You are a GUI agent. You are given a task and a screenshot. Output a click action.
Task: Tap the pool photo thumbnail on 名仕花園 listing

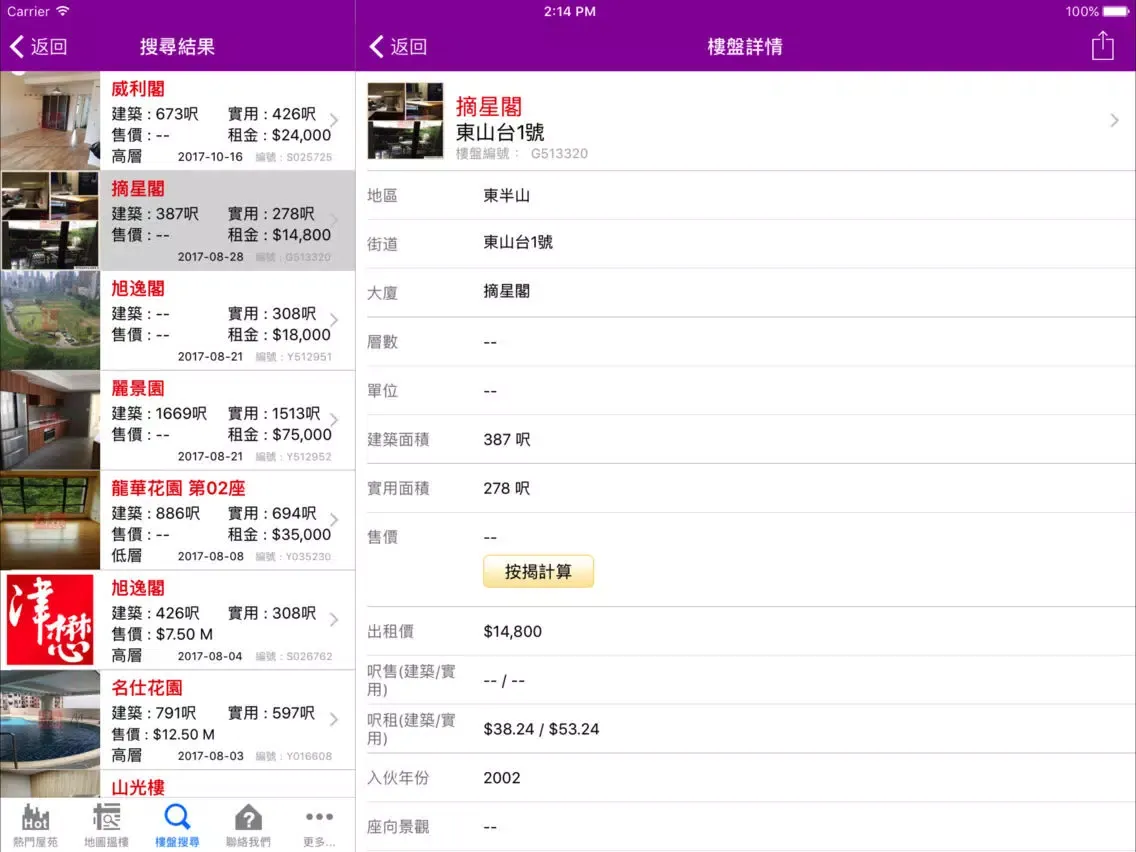(50, 720)
